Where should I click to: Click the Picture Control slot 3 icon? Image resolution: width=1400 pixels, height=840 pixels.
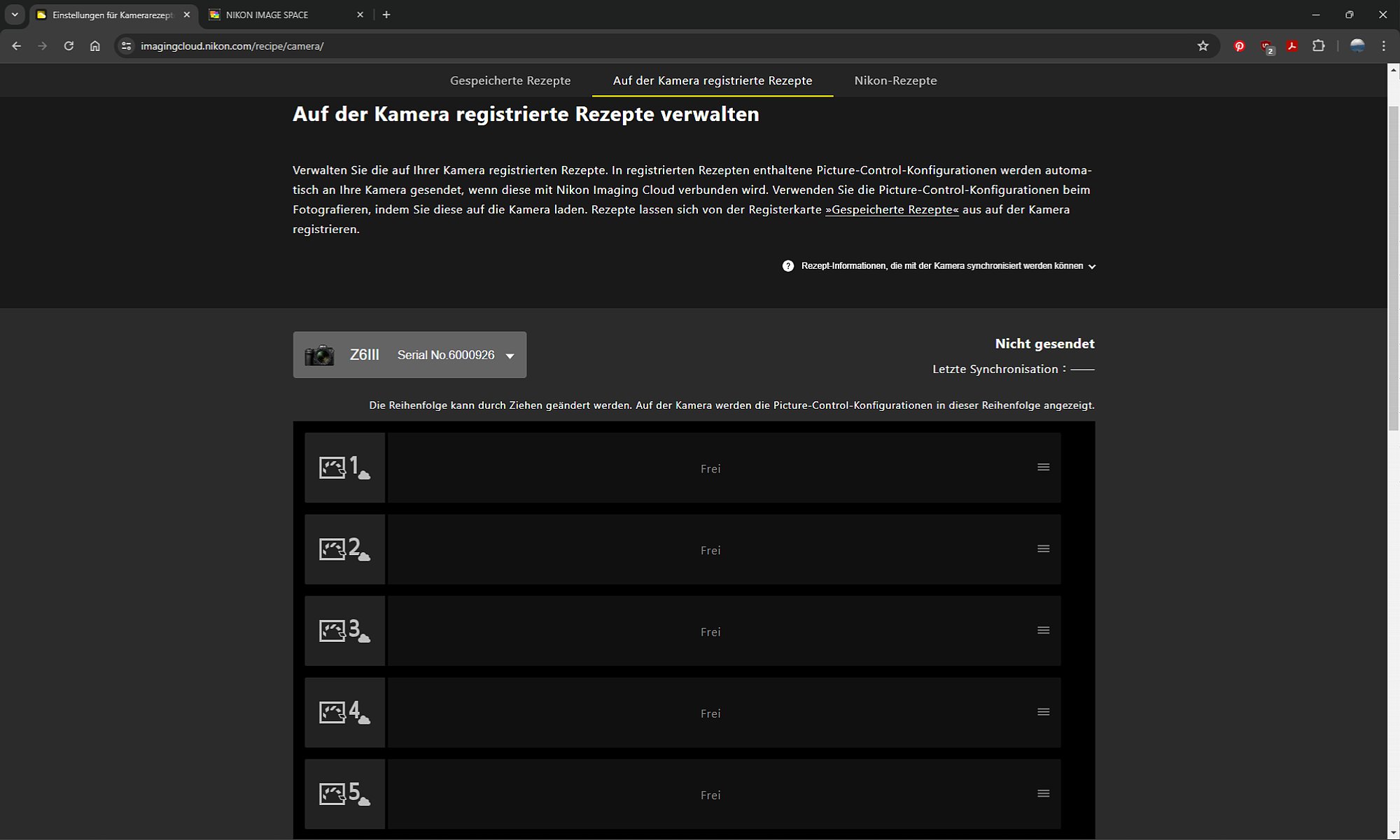[344, 631]
